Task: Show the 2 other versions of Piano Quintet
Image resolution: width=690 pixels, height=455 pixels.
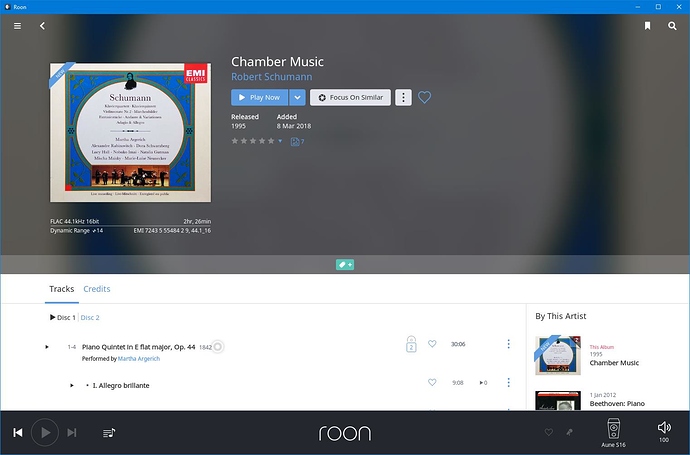Action: click(411, 344)
